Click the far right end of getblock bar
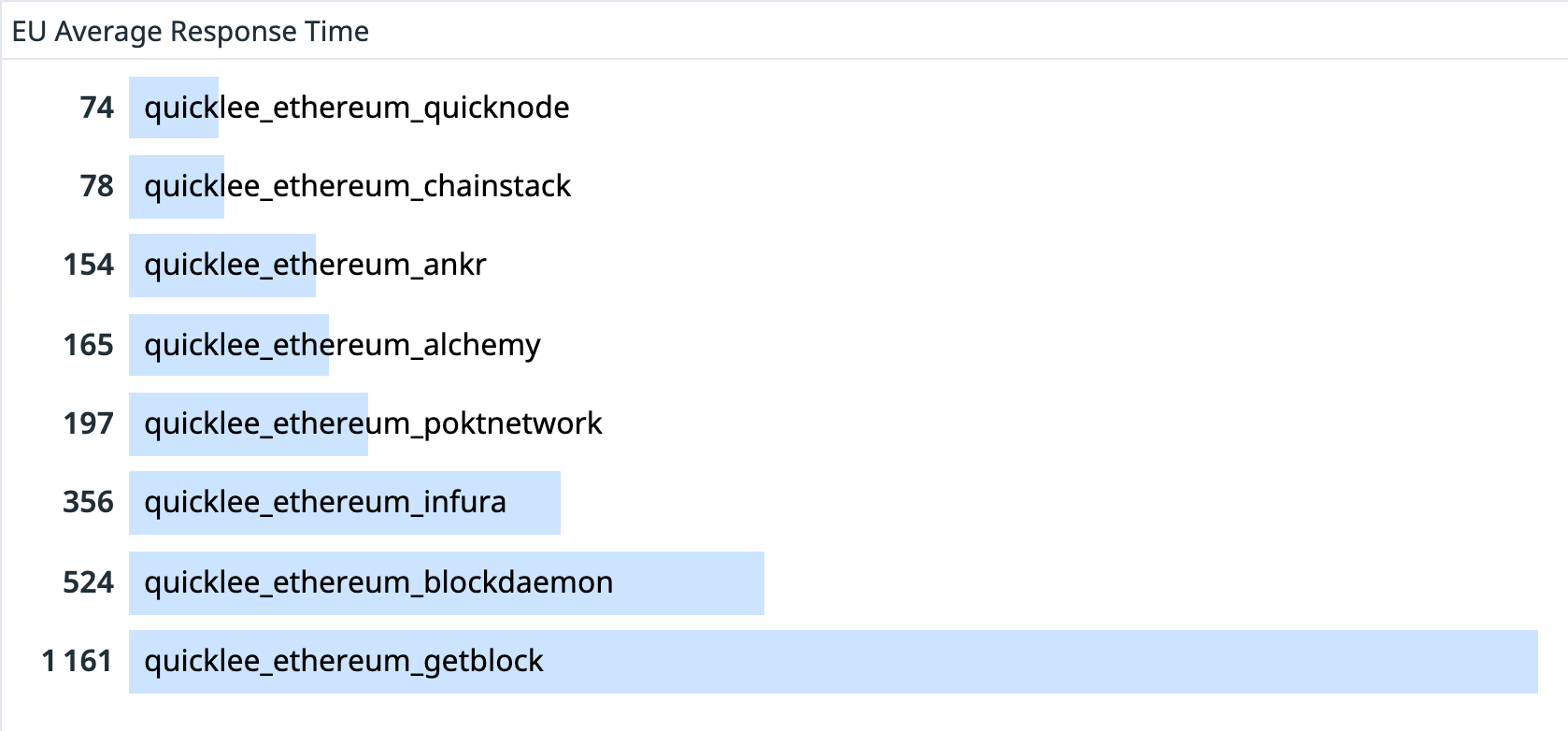This screenshot has width=1568, height=731. (x=1531, y=662)
